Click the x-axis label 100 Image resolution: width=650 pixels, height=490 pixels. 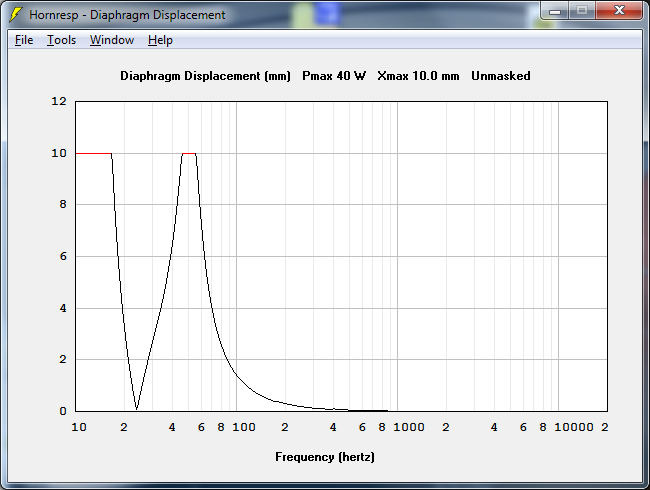[244, 427]
